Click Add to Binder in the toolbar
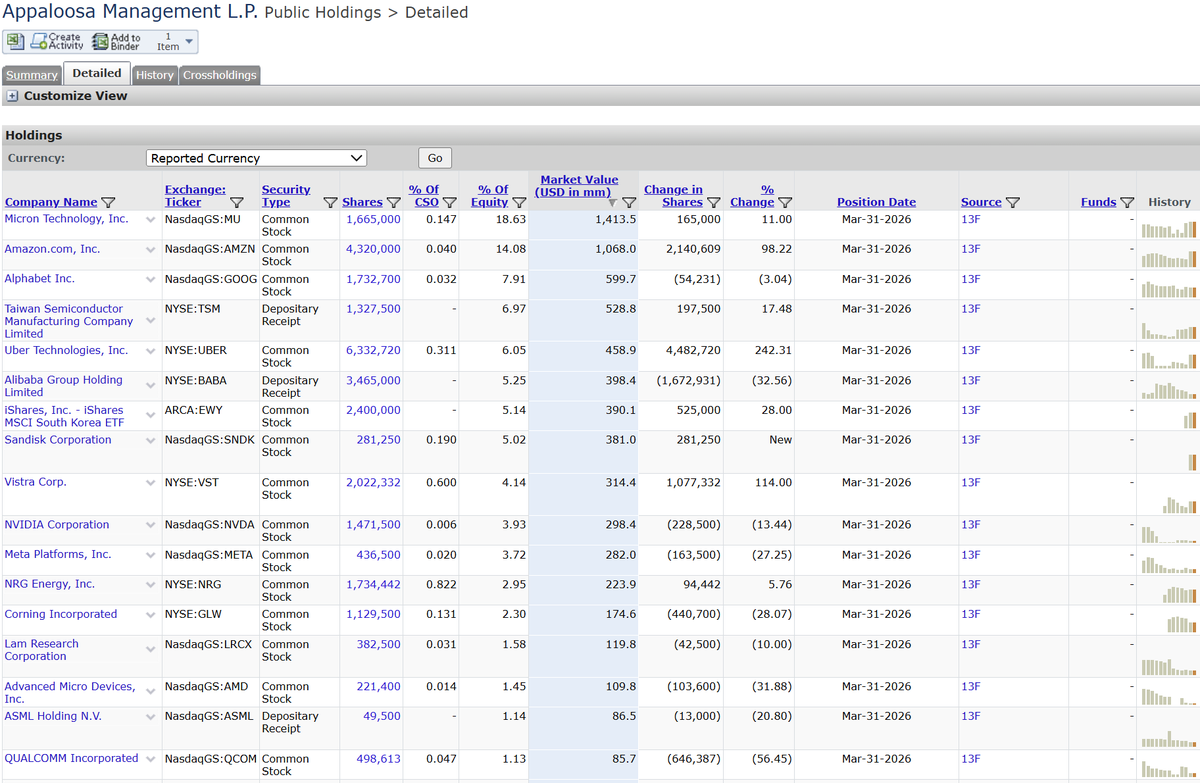 click(117, 41)
